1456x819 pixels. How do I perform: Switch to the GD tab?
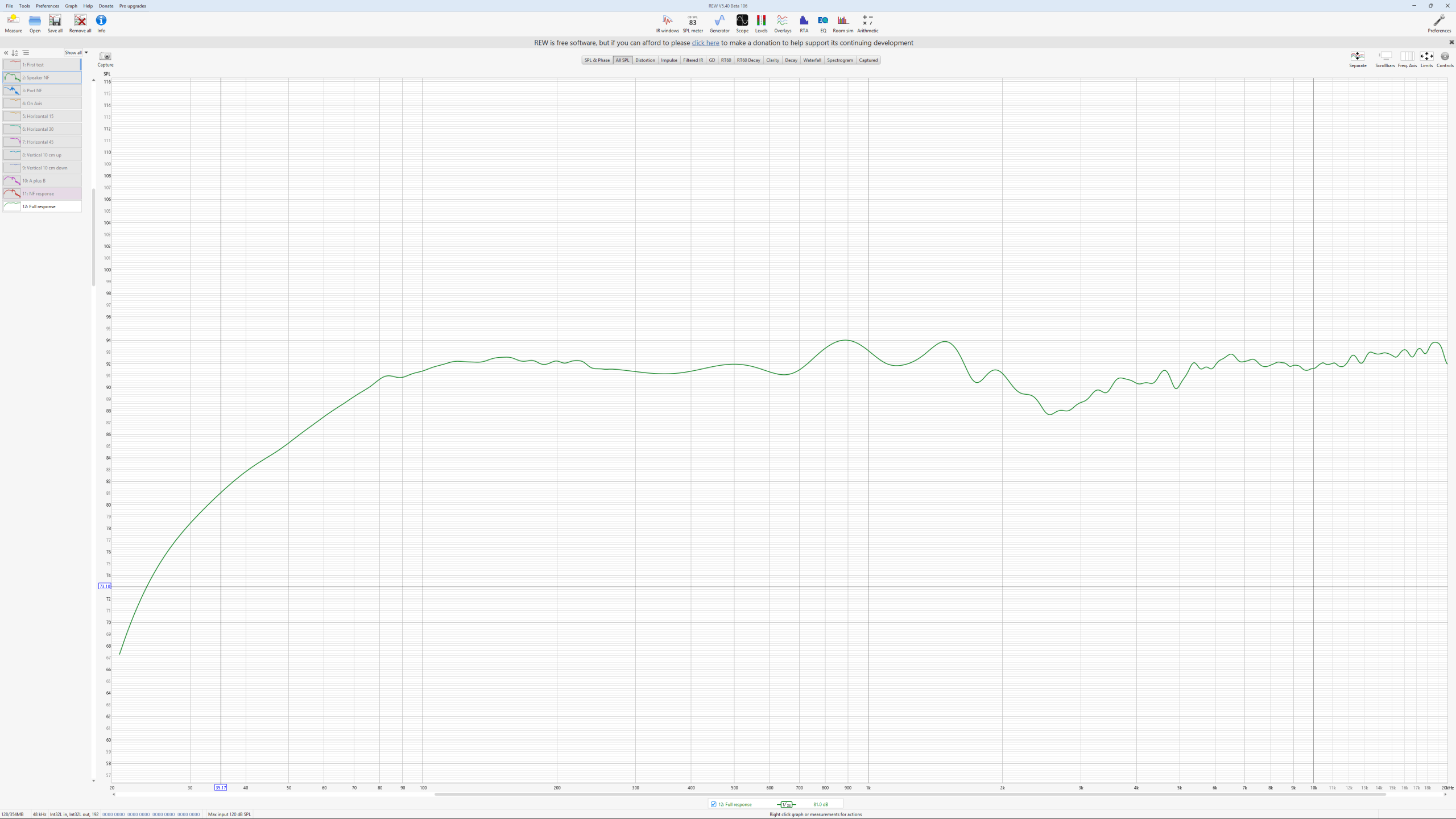712,60
